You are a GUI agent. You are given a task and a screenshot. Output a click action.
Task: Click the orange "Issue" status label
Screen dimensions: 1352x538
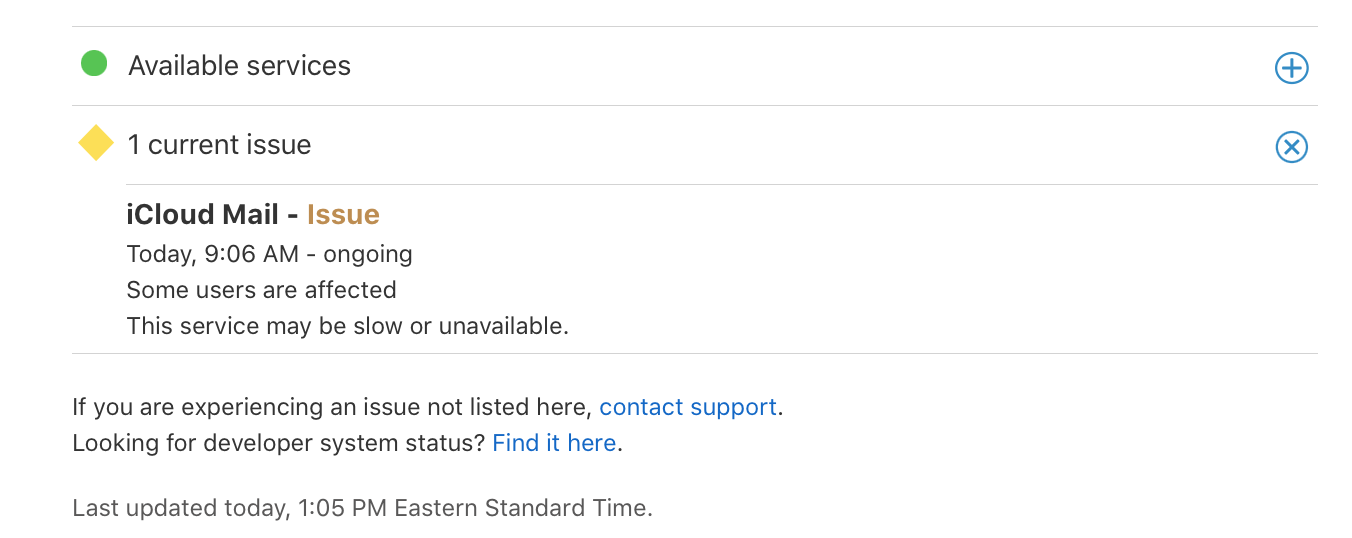click(x=343, y=215)
